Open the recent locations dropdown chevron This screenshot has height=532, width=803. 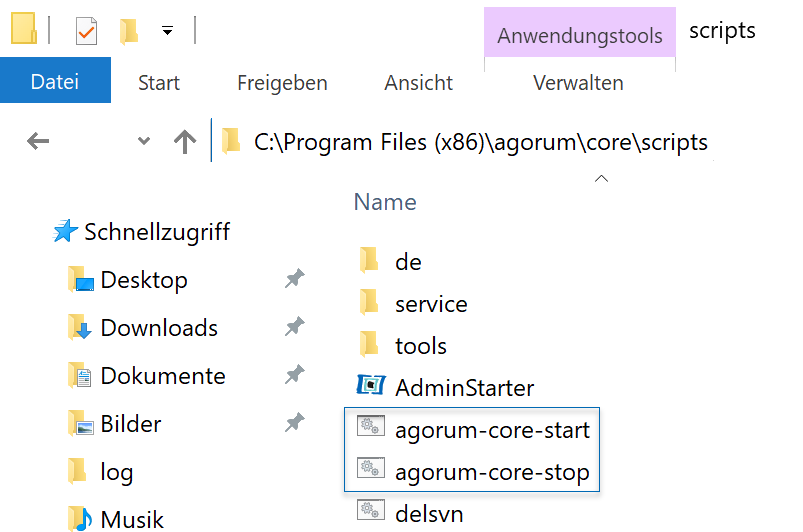coord(144,141)
